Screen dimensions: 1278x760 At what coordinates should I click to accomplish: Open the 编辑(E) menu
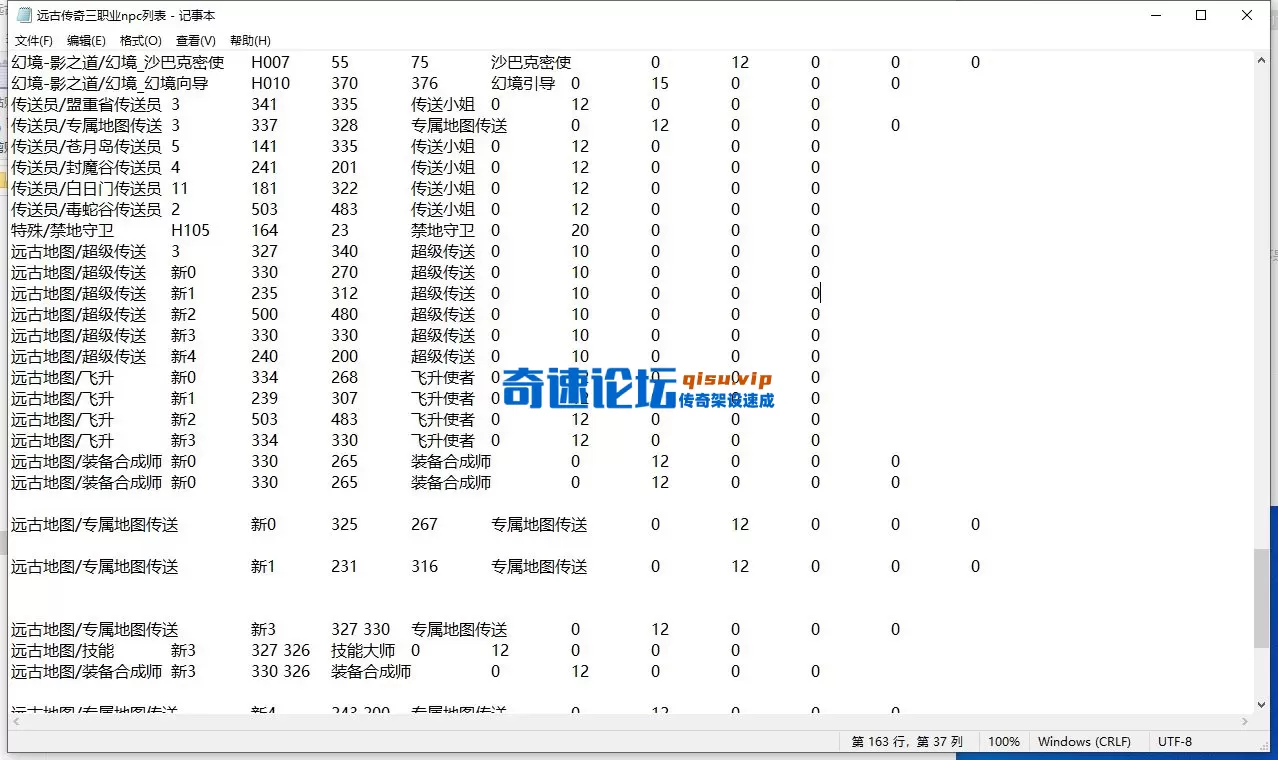tap(86, 40)
